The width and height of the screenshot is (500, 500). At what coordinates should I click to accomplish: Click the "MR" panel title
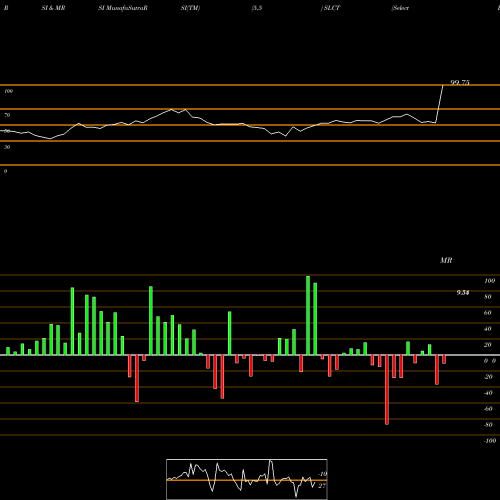tap(446, 260)
